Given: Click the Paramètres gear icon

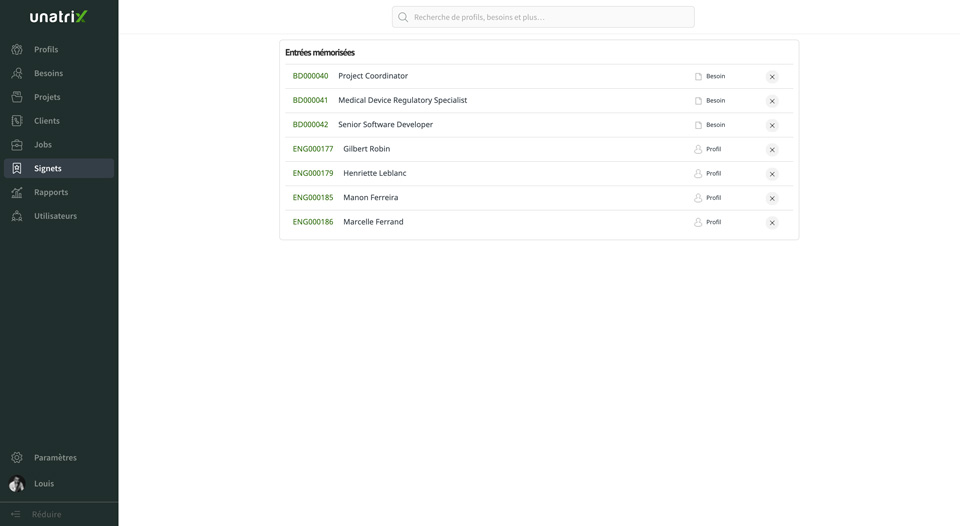Looking at the screenshot, I should [17, 457].
